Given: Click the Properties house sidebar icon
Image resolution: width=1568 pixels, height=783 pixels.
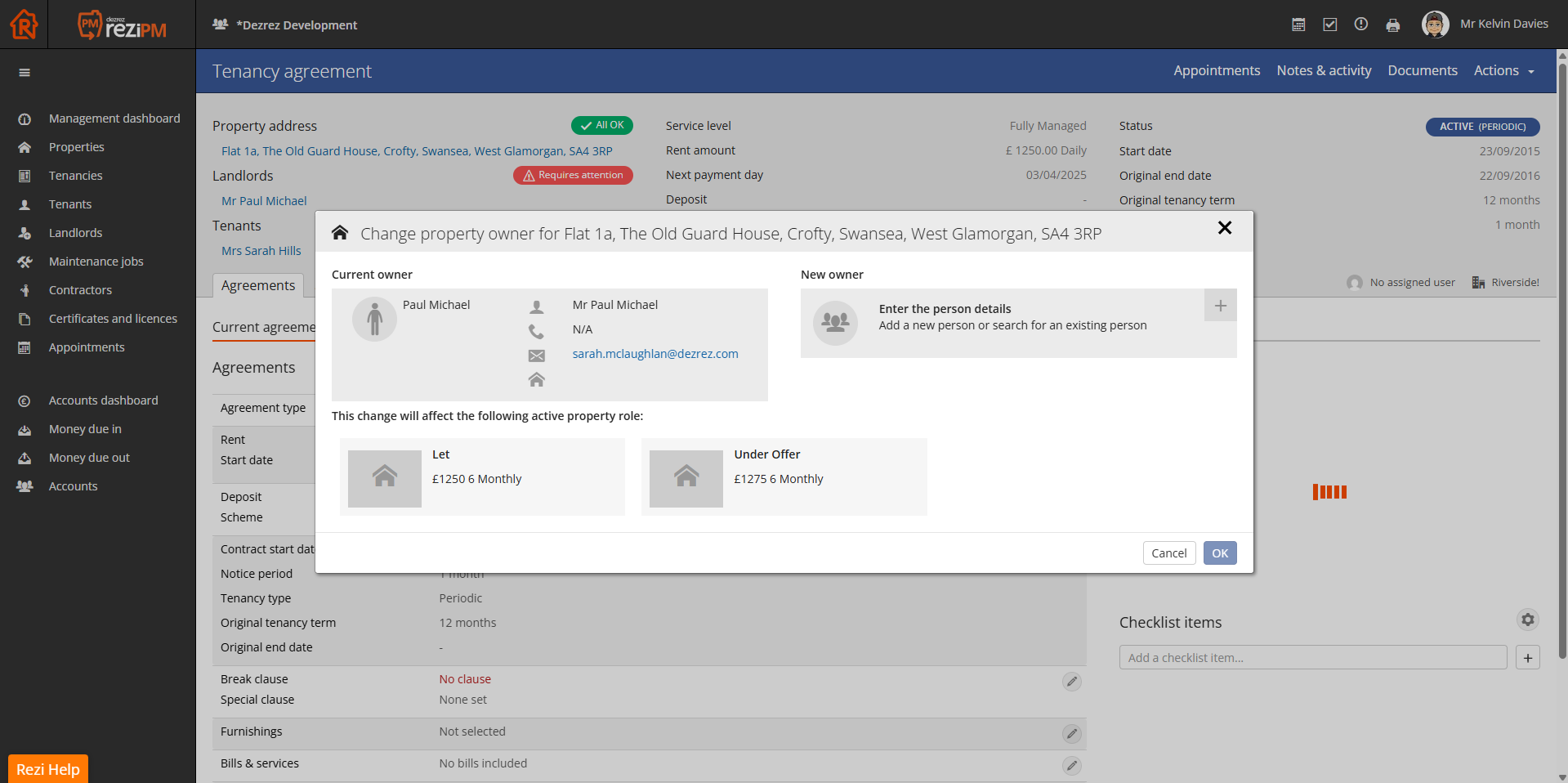Looking at the screenshot, I should pos(25,148).
